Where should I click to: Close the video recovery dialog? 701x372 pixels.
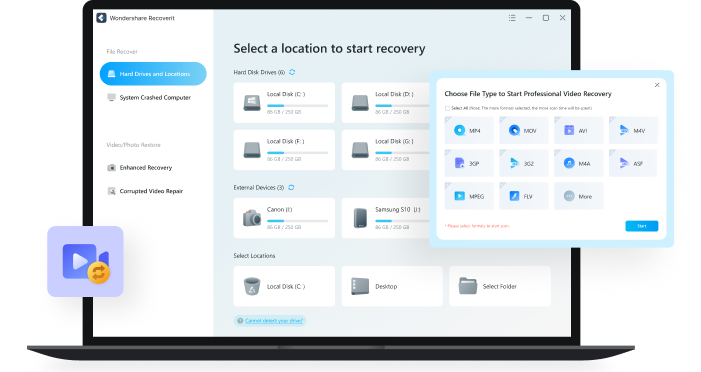657,85
